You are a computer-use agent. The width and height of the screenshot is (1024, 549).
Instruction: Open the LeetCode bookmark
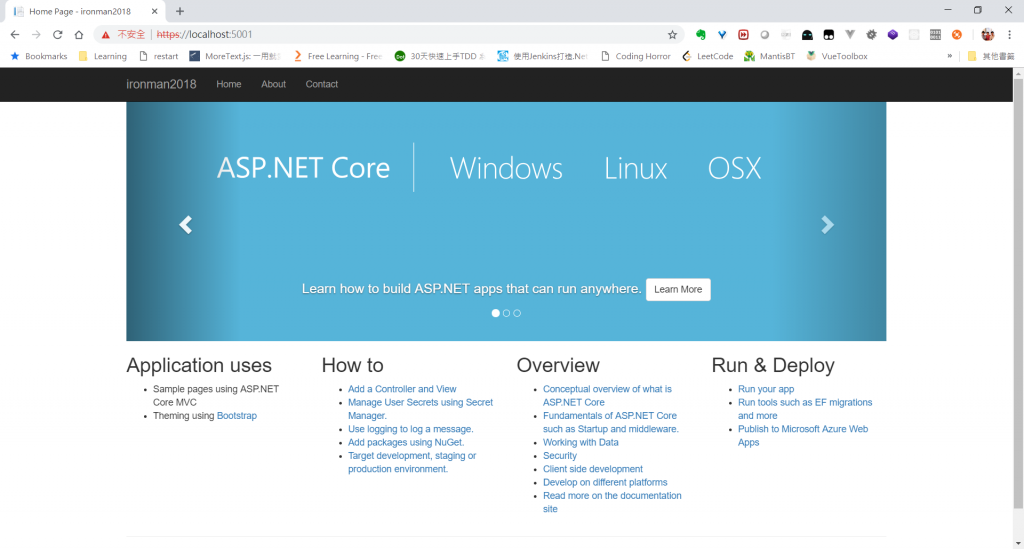707,56
